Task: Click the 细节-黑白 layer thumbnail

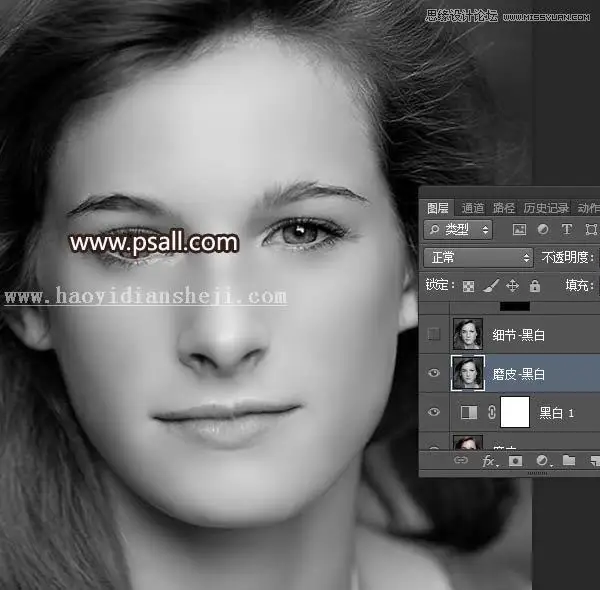Action: (468, 334)
